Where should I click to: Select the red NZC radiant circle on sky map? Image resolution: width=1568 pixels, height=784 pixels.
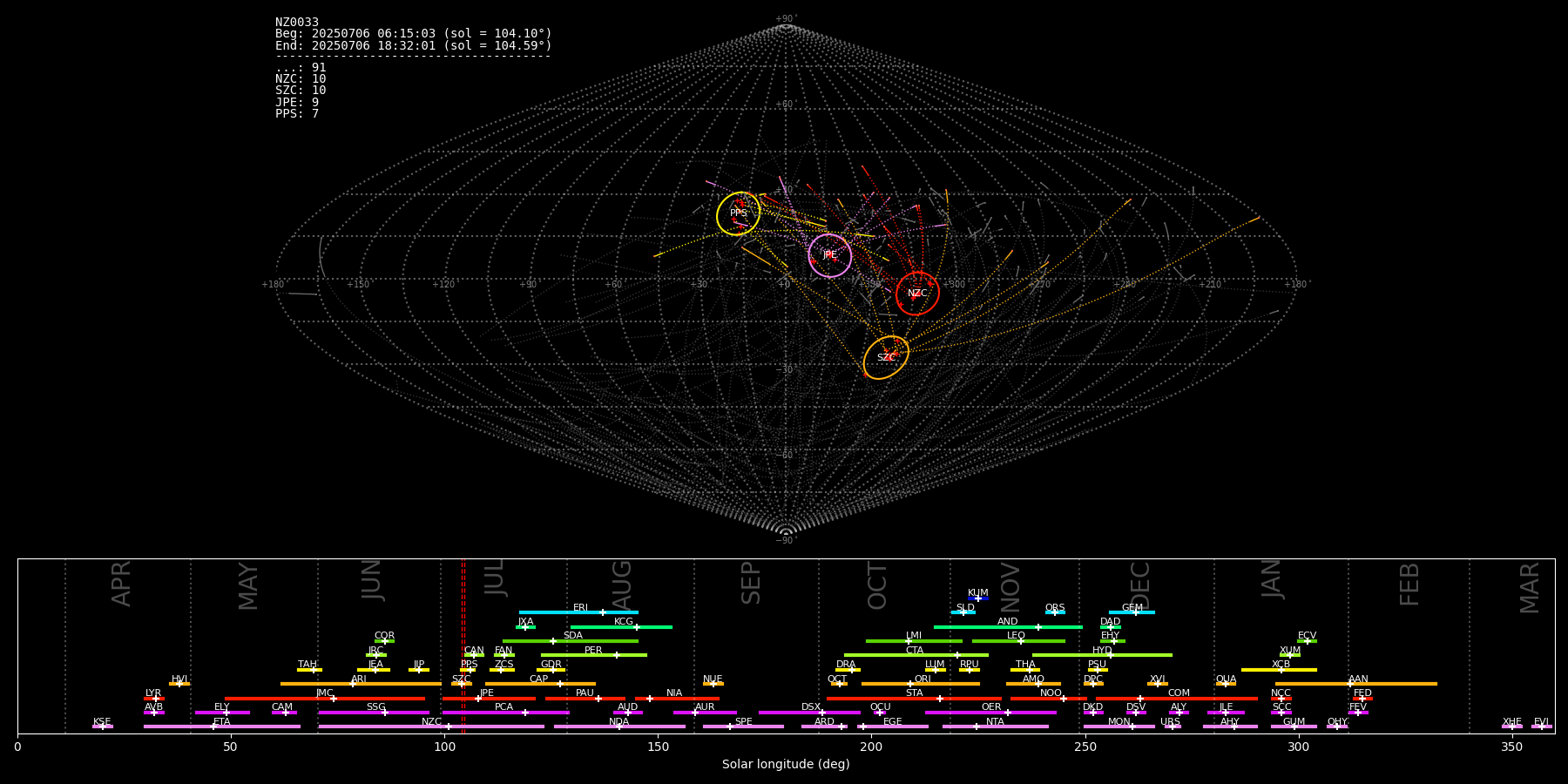point(917,294)
